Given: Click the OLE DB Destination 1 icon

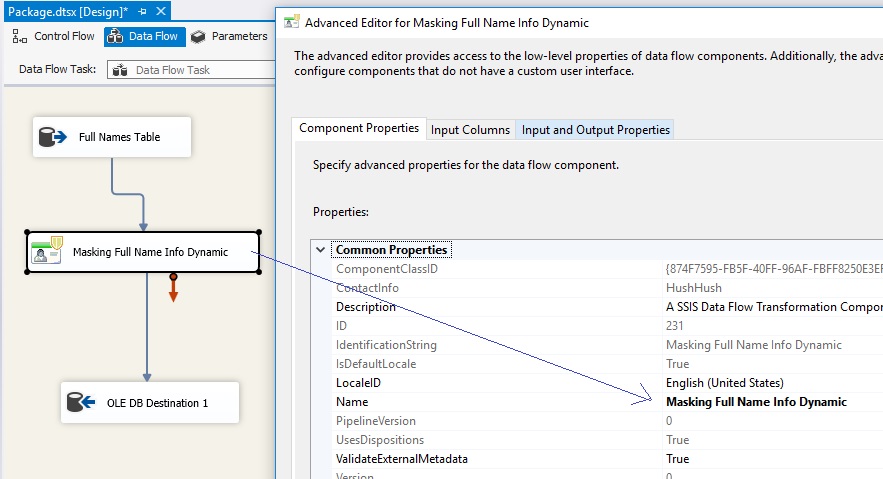Looking at the screenshot, I should click(x=81, y=402).
